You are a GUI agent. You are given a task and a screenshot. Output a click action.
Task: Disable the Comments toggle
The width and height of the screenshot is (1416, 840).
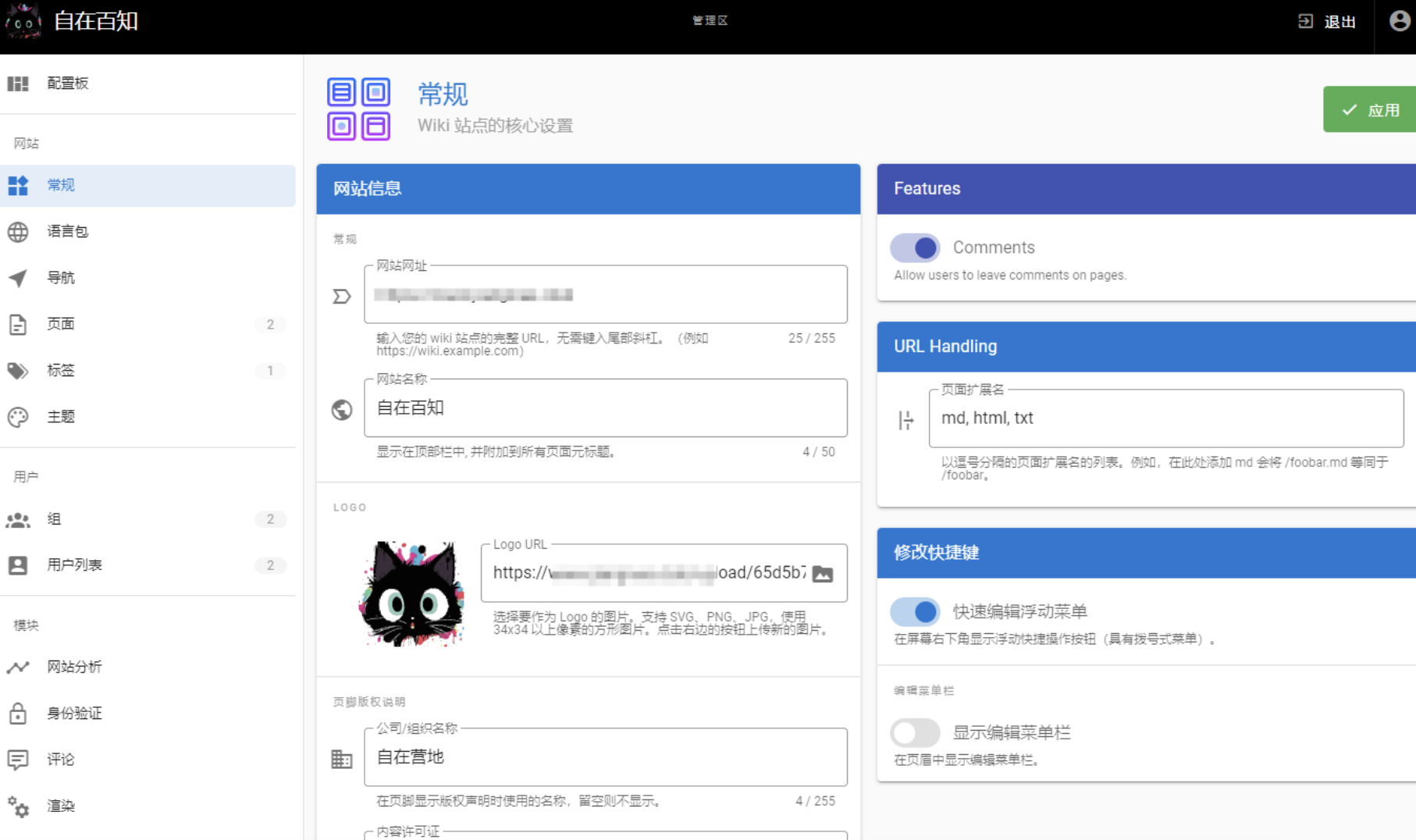(915, 248)
